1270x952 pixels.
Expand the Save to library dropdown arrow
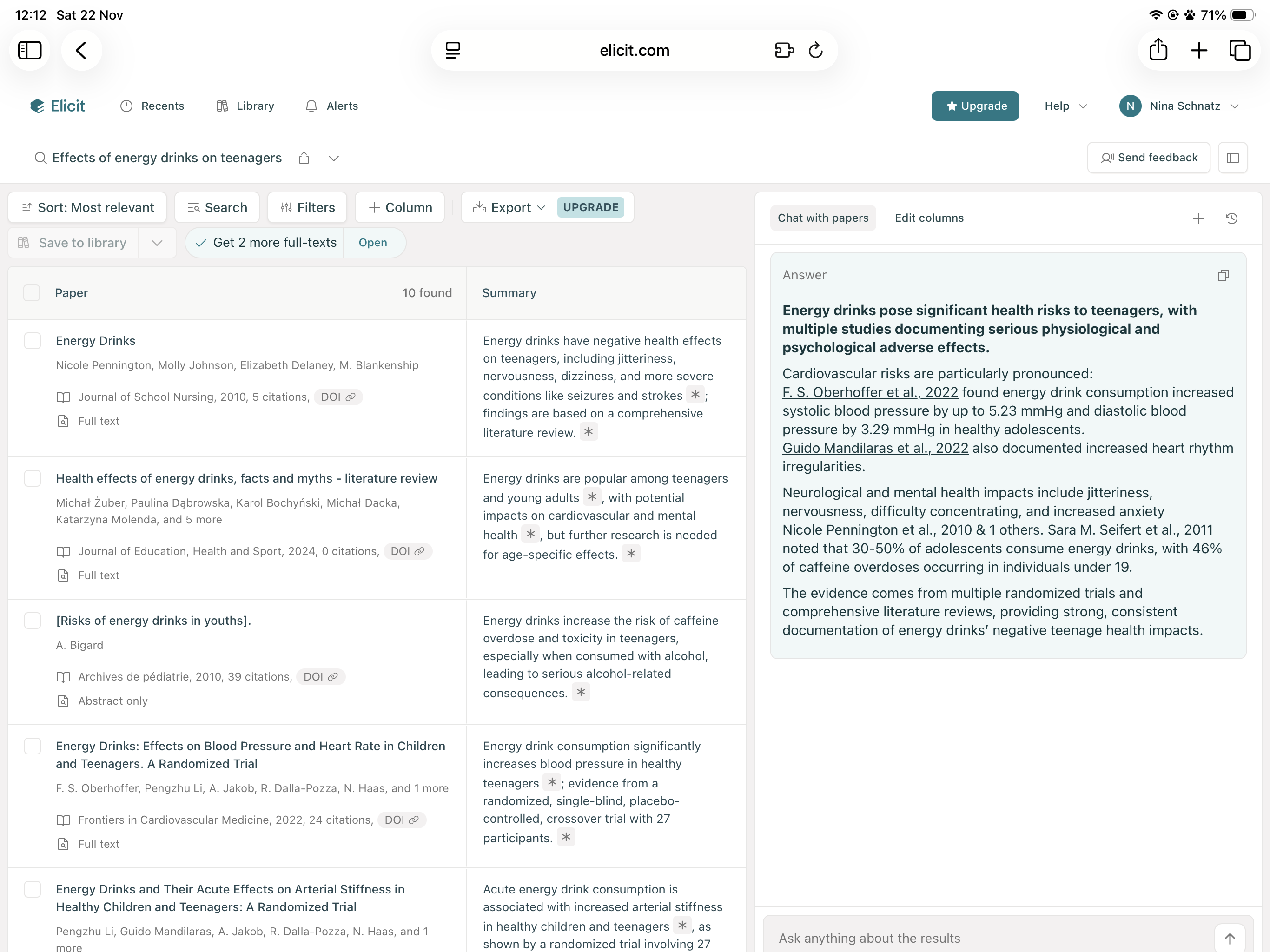pos(157,243)
